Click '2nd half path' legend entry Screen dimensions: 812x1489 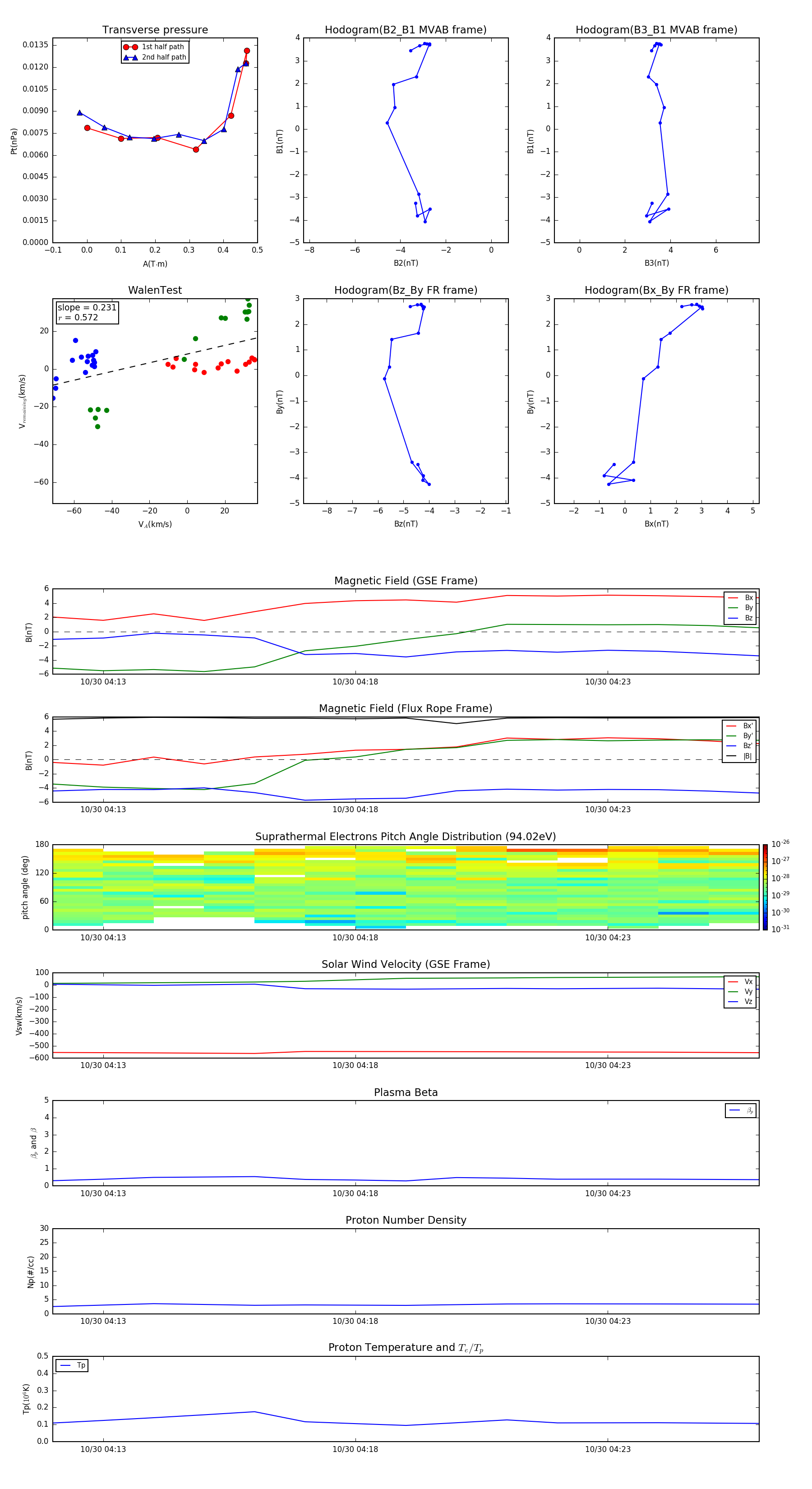154,57
